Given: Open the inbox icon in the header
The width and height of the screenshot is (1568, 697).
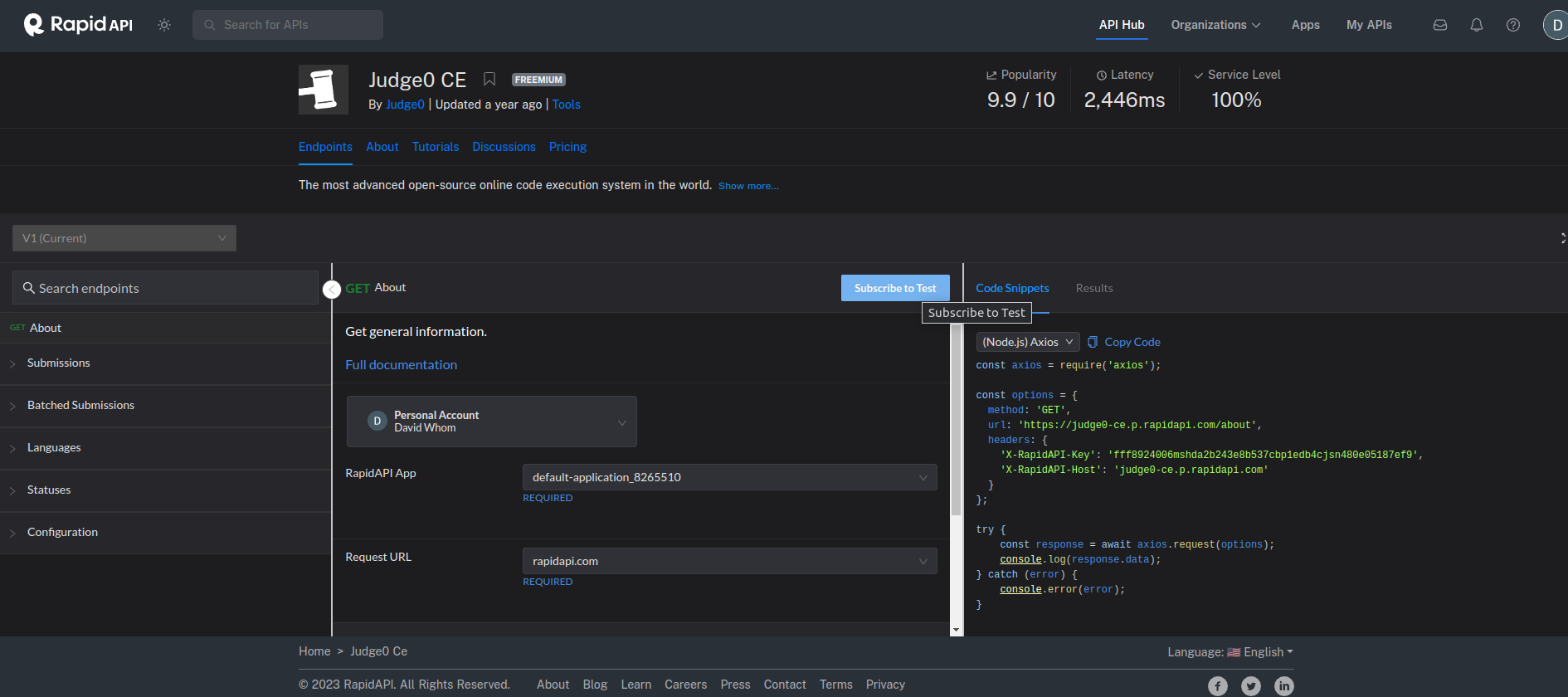Looking at the screenshot, I should pos(1440,25).
